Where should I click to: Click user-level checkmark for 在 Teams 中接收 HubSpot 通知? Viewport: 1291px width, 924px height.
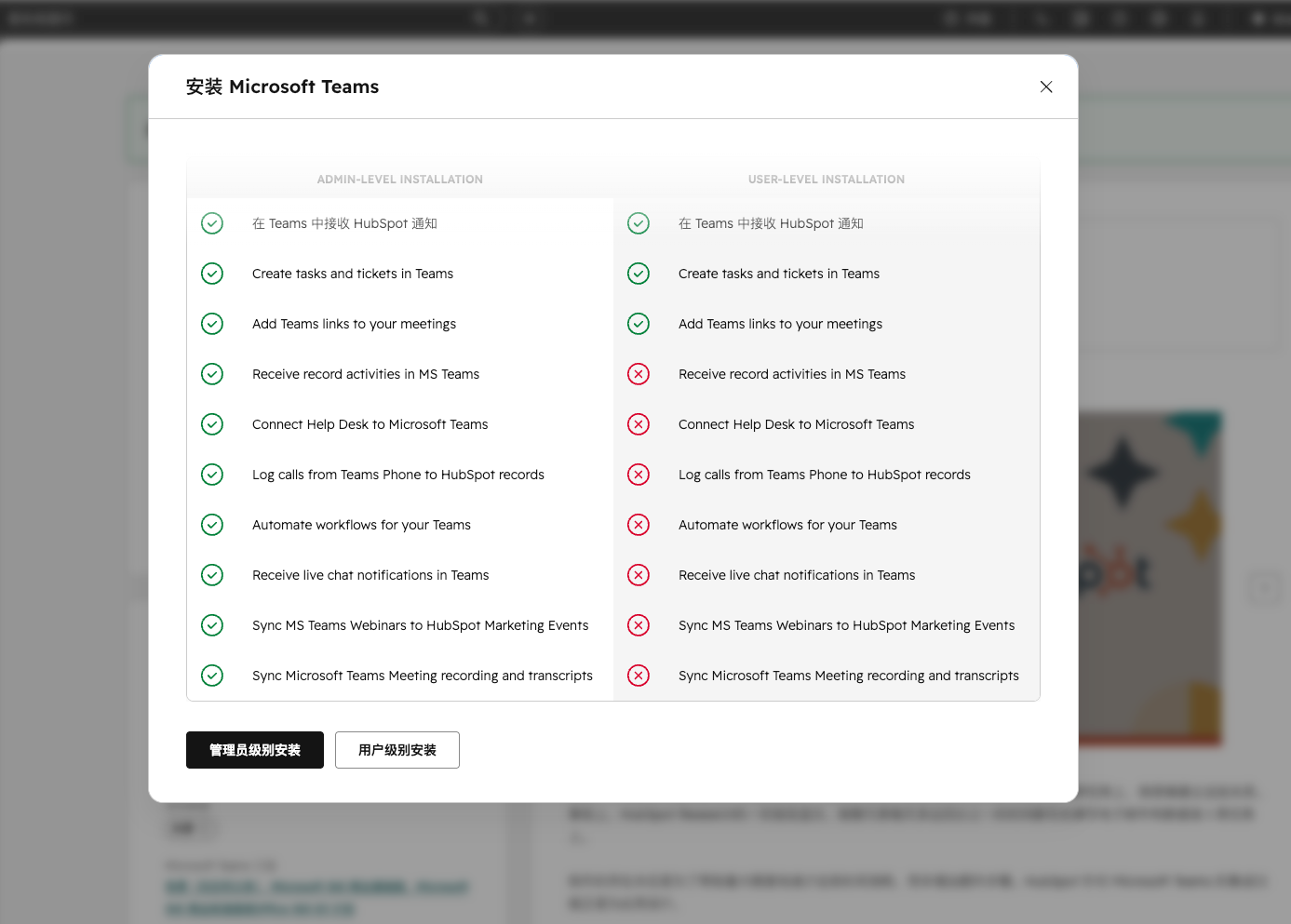click(x=639, y=223)
